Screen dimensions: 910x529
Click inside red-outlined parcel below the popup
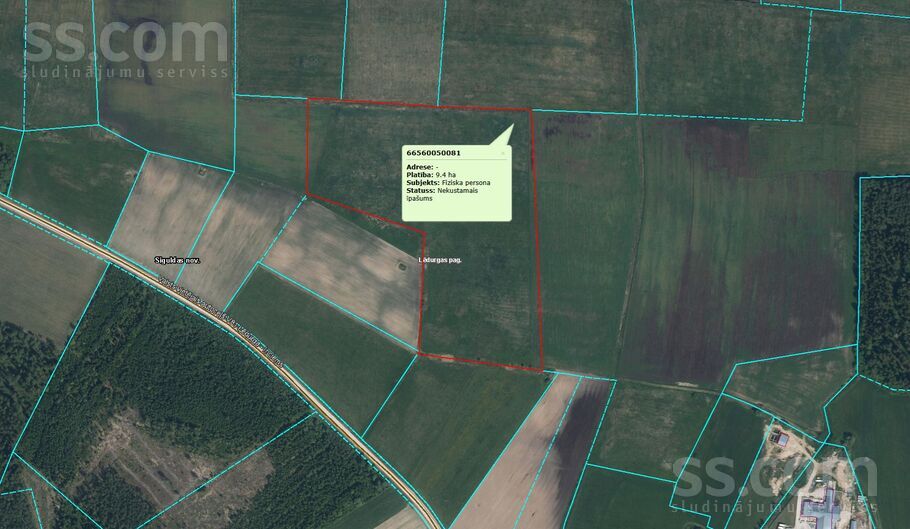480,300
